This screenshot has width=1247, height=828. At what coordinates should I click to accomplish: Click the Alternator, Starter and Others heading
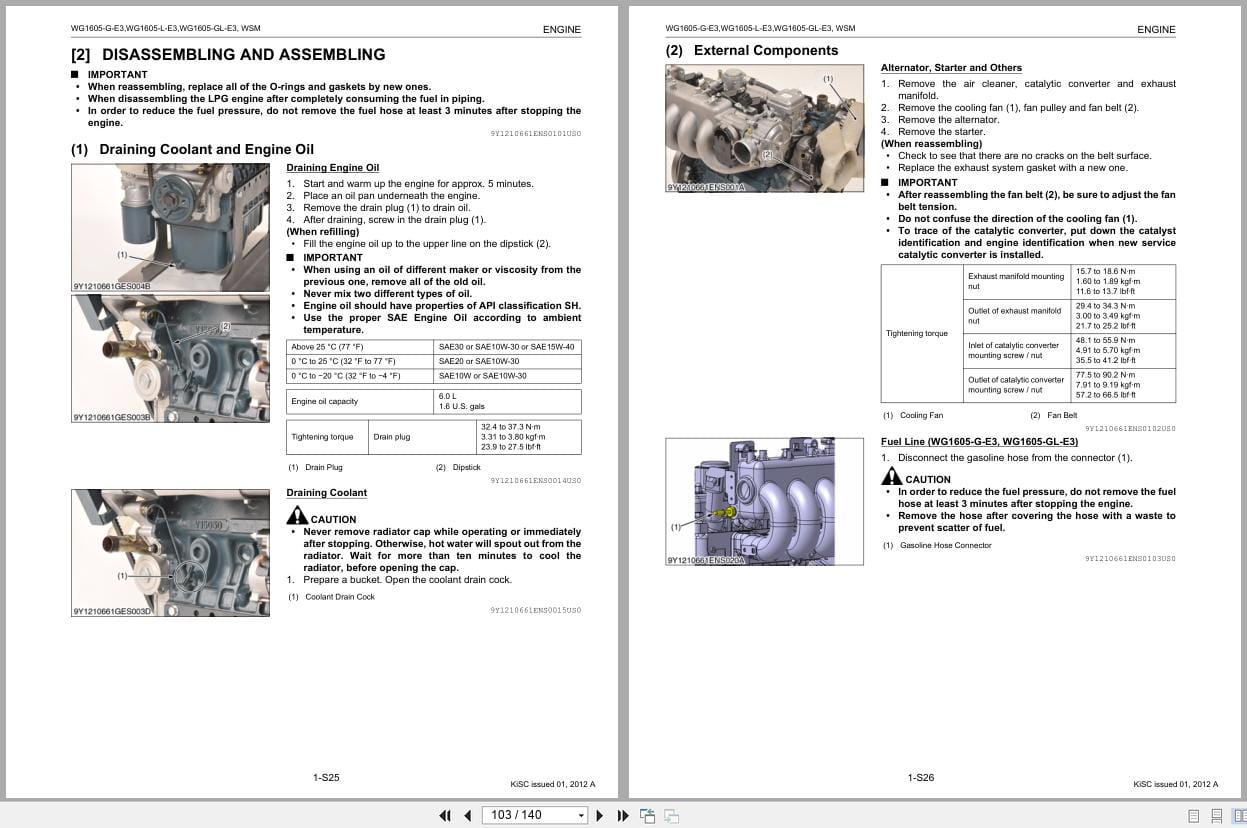coord(949,67)
